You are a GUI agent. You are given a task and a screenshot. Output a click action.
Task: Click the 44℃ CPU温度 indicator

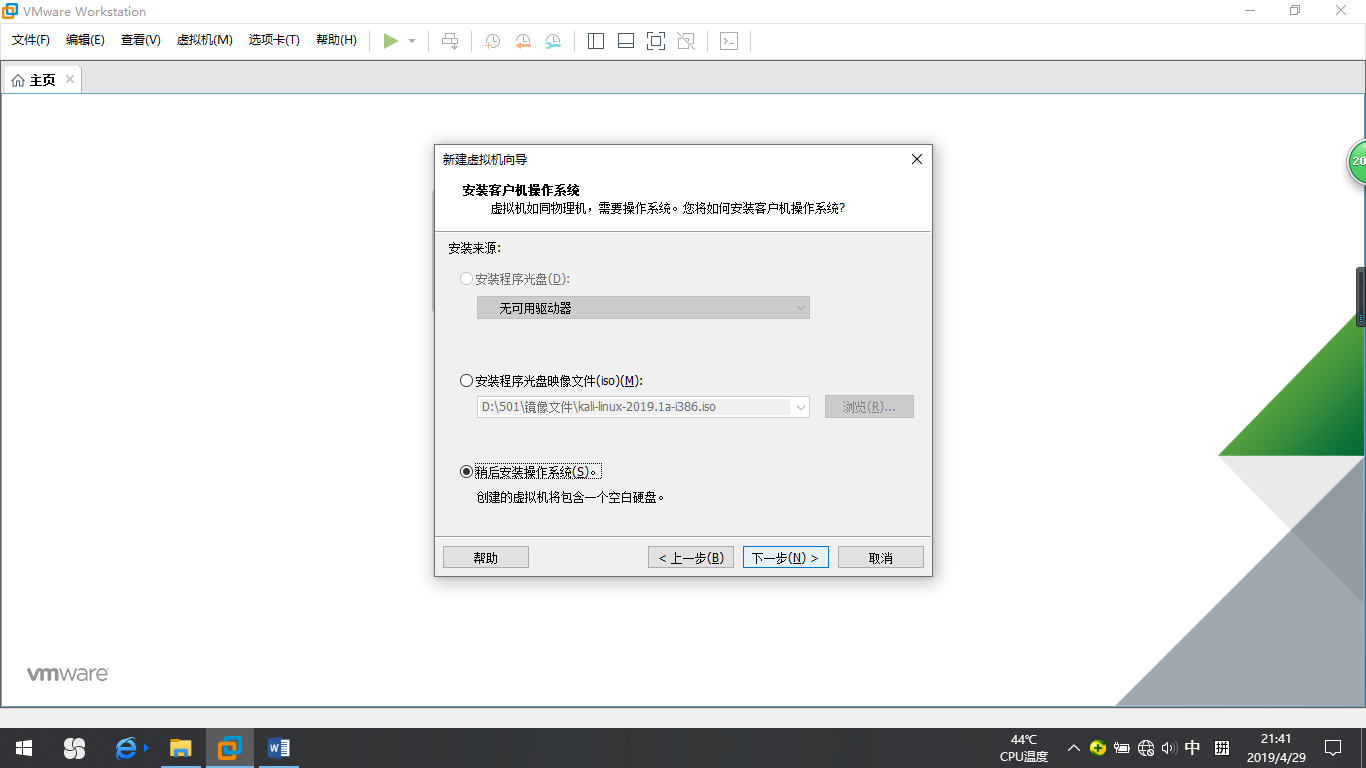coord(1024,748)
